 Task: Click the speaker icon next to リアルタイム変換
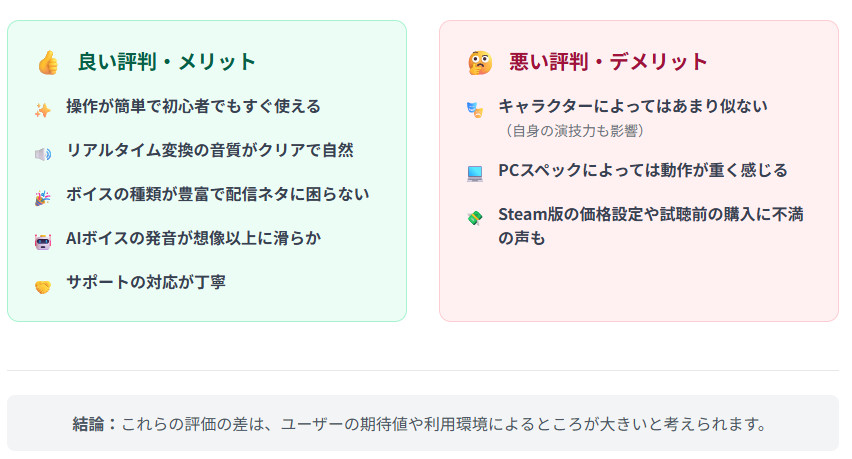pos(42,154)
